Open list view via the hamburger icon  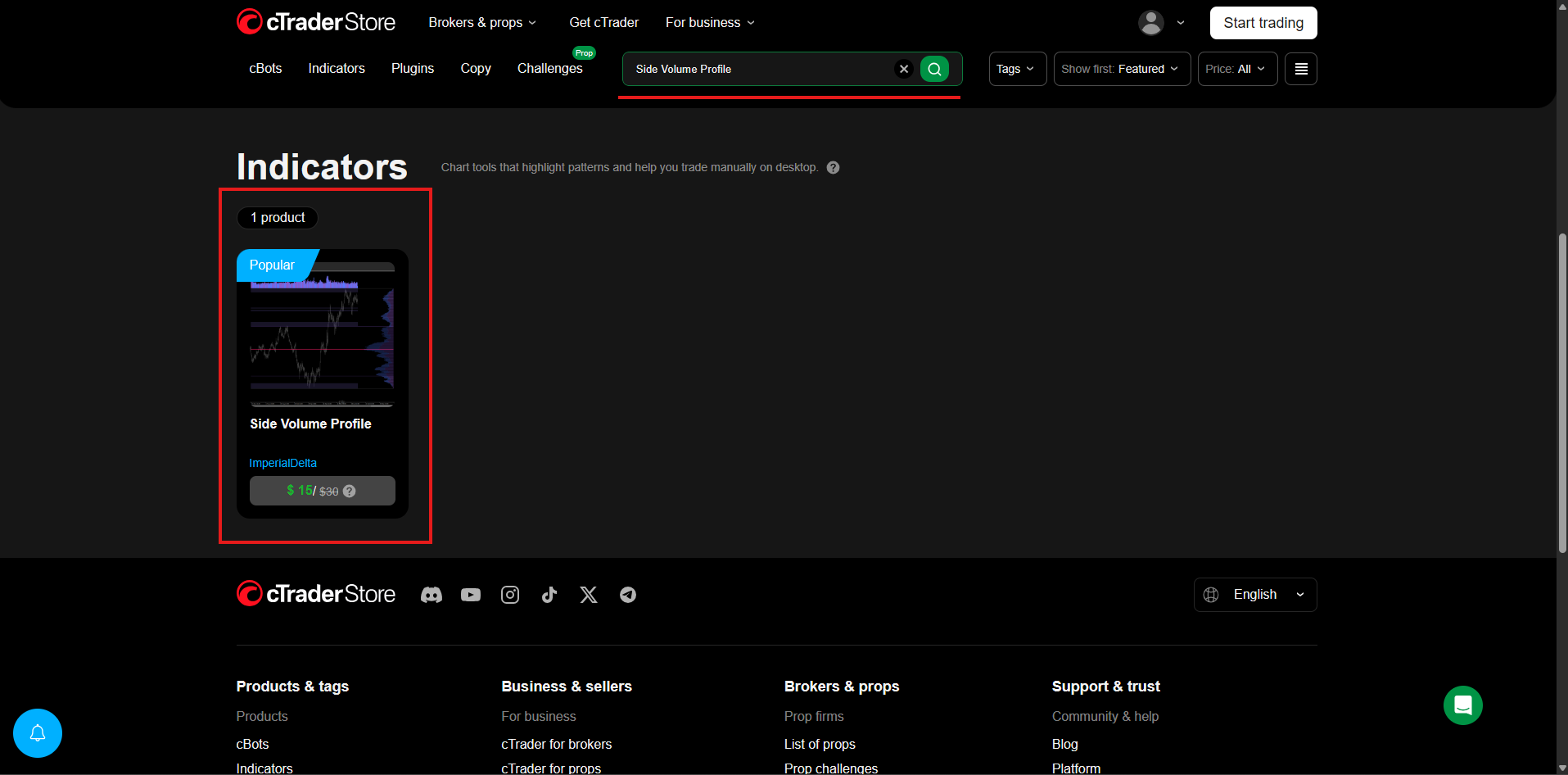tap(1300, 69)
